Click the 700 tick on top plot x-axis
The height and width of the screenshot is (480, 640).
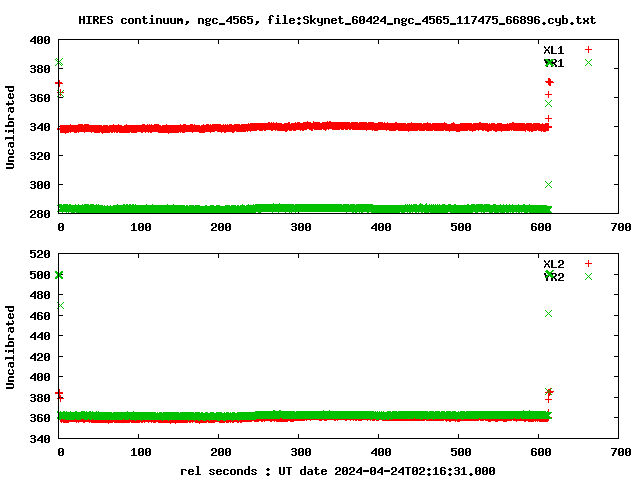(621, 227)
